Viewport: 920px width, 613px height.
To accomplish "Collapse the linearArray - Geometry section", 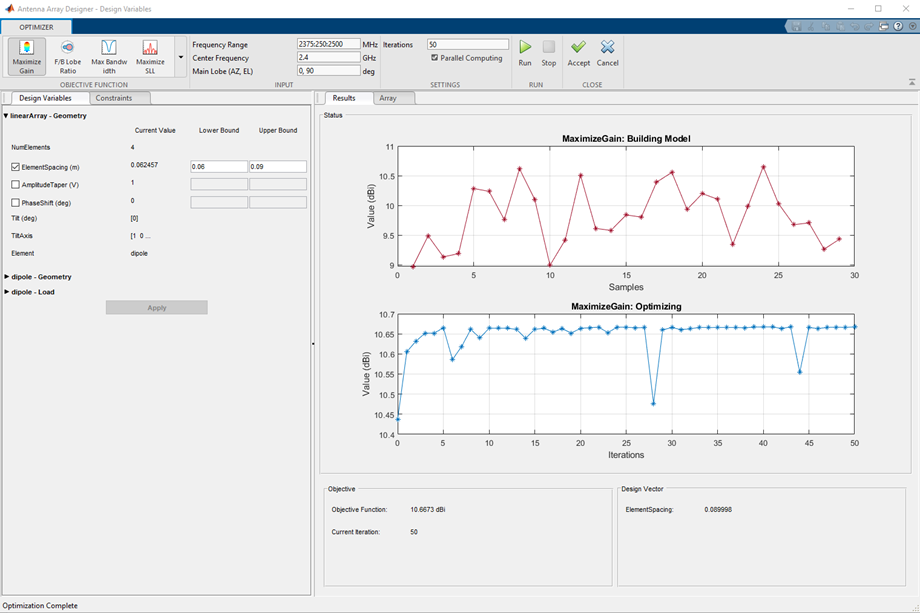I will pyautogui.click(x=6, y=116).
